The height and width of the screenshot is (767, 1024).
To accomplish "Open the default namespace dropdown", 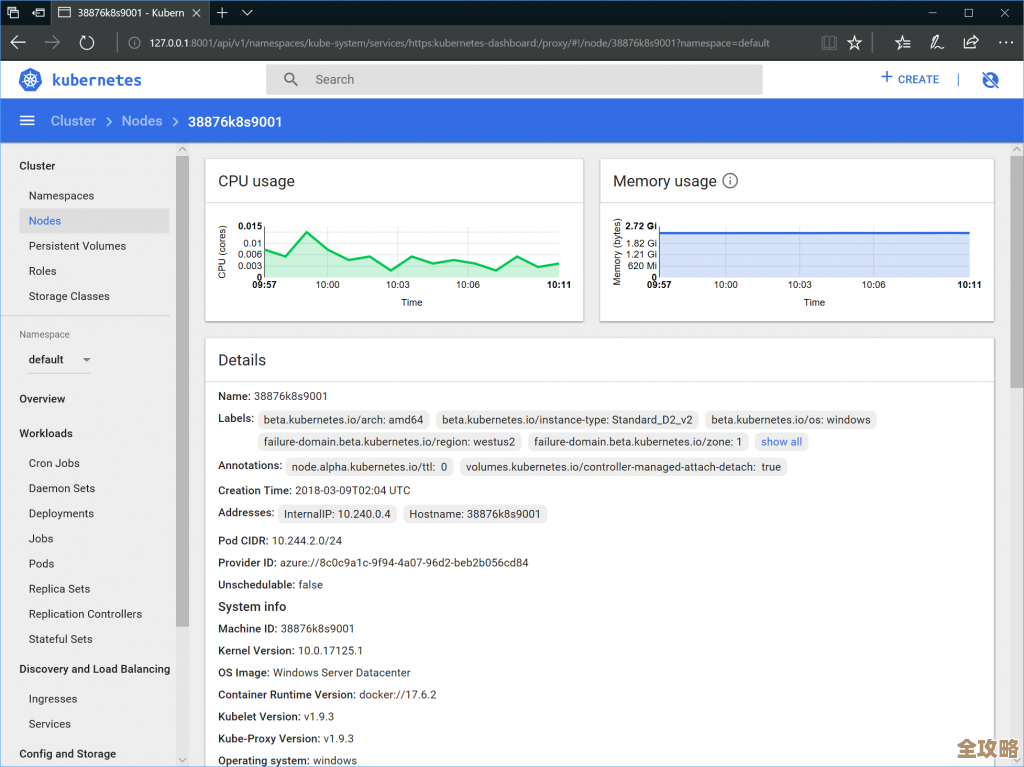I will 59,360.
